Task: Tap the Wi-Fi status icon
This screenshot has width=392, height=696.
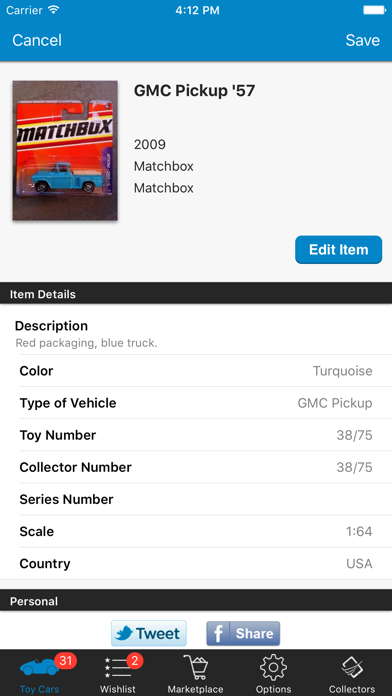Action: click(54, 10)
